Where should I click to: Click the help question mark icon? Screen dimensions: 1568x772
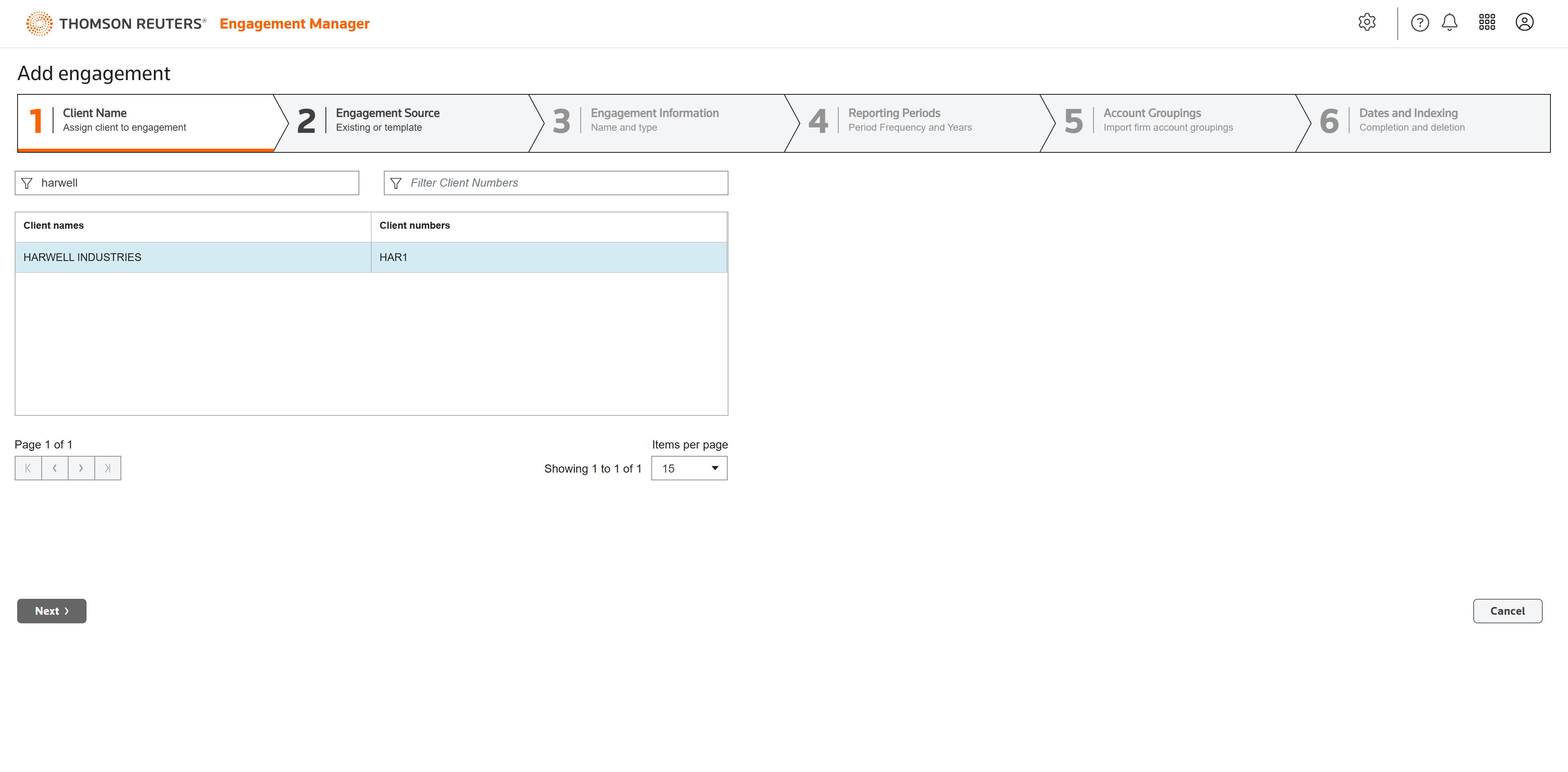click(1419, 22)
